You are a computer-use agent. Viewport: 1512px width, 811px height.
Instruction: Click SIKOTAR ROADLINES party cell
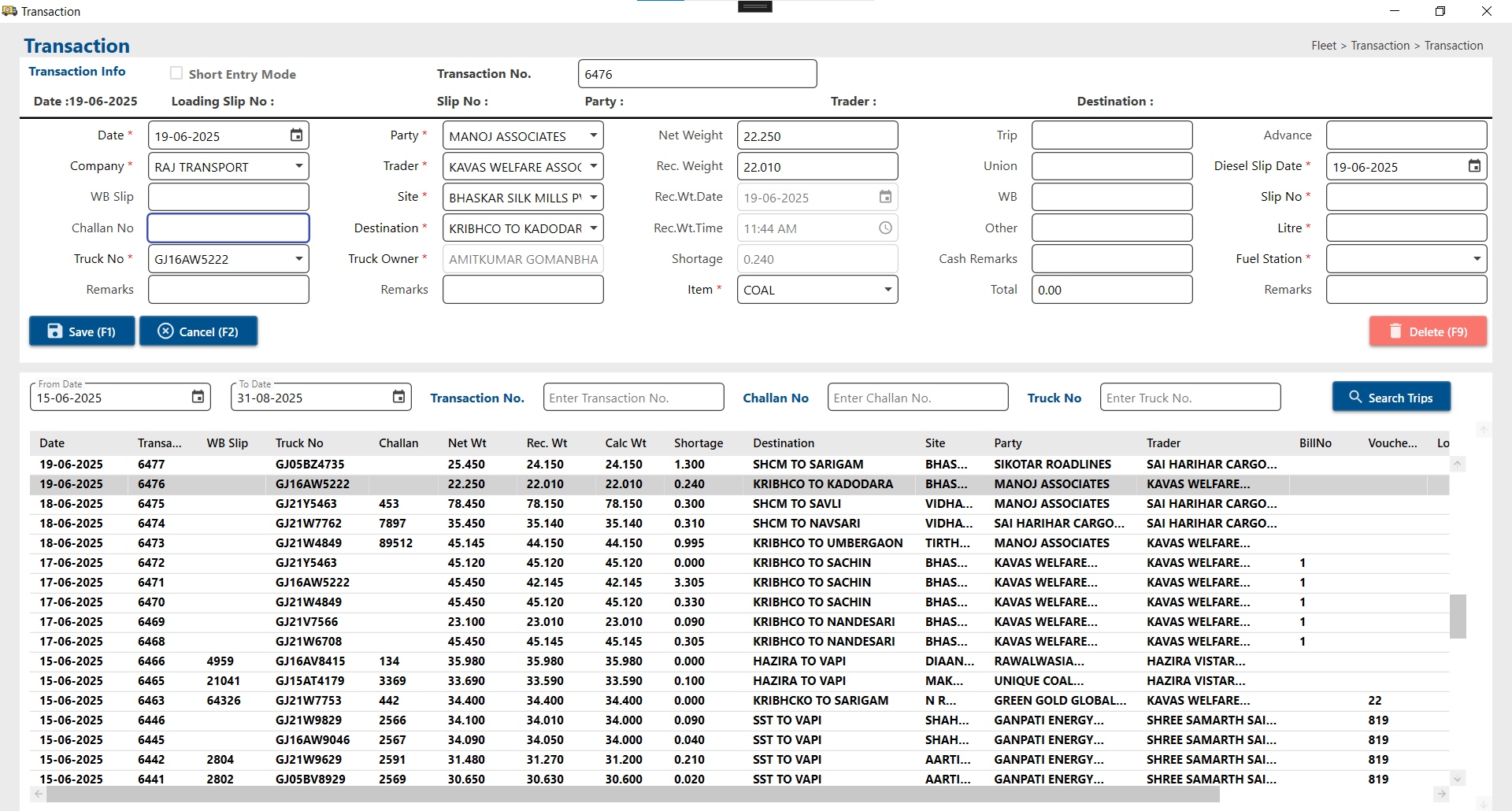[x=1052, y=465]
